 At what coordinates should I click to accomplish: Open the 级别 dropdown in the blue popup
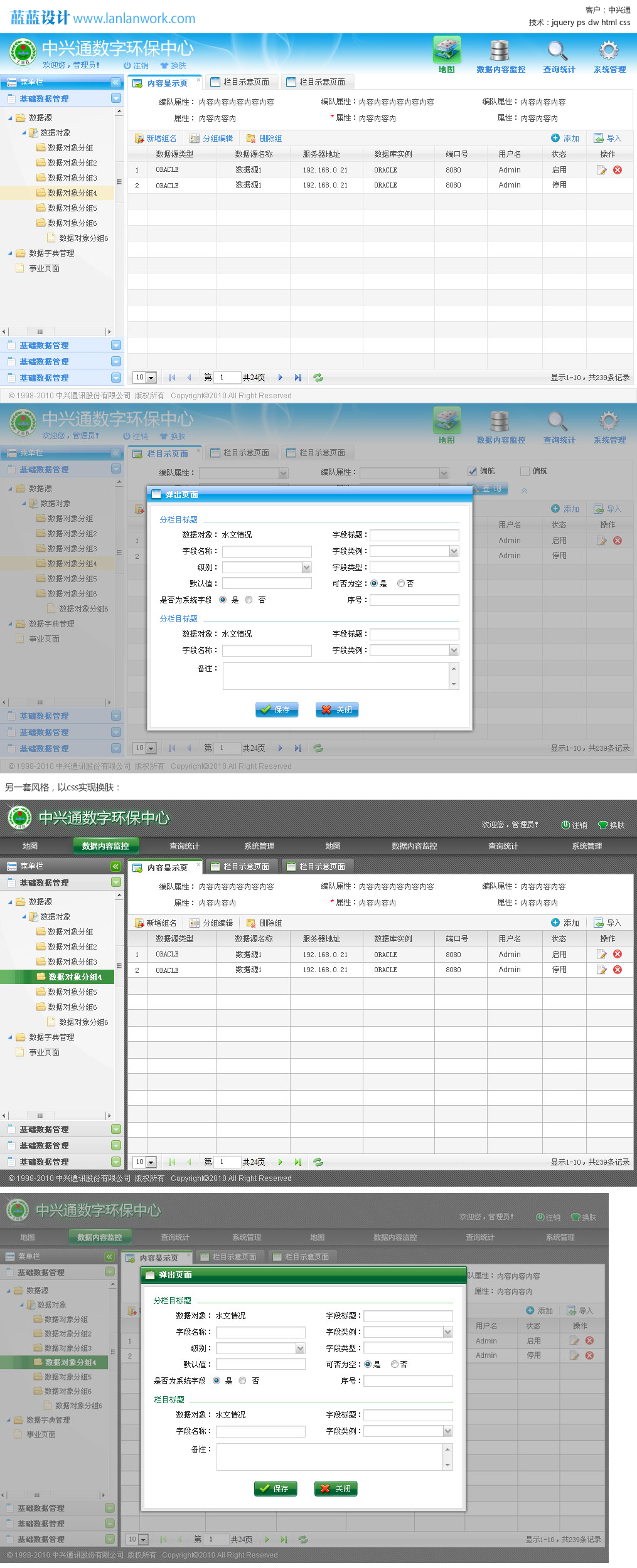click(306, 568)
